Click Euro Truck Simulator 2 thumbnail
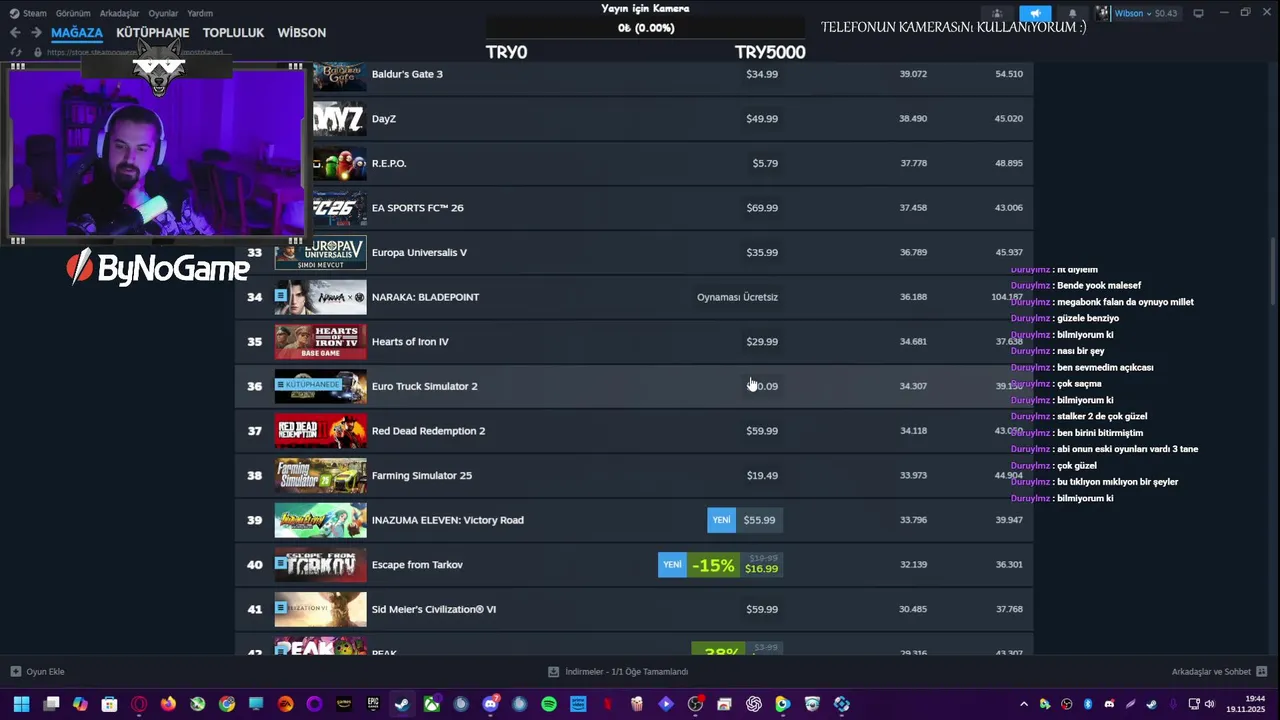This screenshot has height=720, width=1280. click(321, 386)
